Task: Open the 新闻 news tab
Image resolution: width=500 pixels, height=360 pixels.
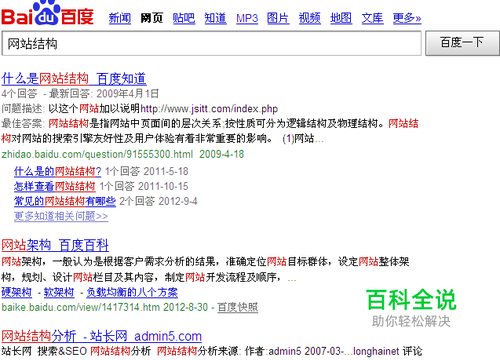Action: coord(120,18)
